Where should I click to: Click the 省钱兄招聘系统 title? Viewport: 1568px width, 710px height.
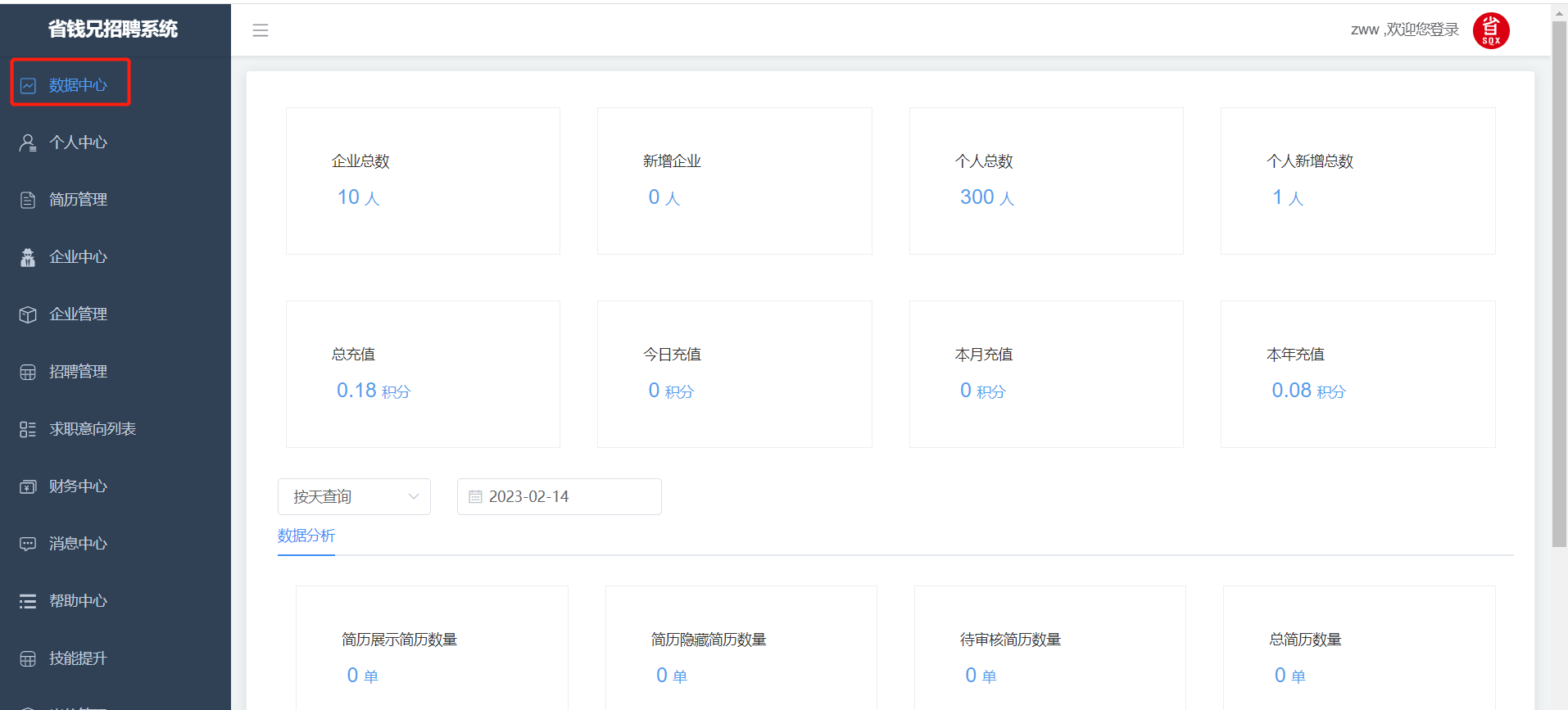(x=113, y=29)
